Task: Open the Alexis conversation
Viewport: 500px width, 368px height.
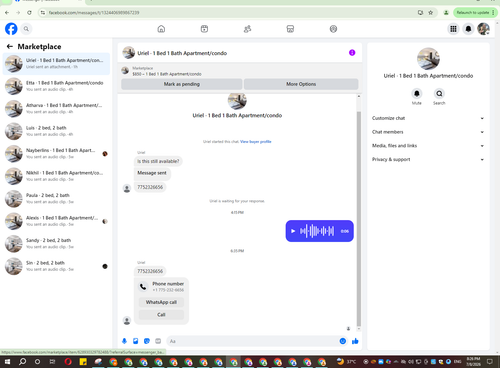Action: (56, 221)
